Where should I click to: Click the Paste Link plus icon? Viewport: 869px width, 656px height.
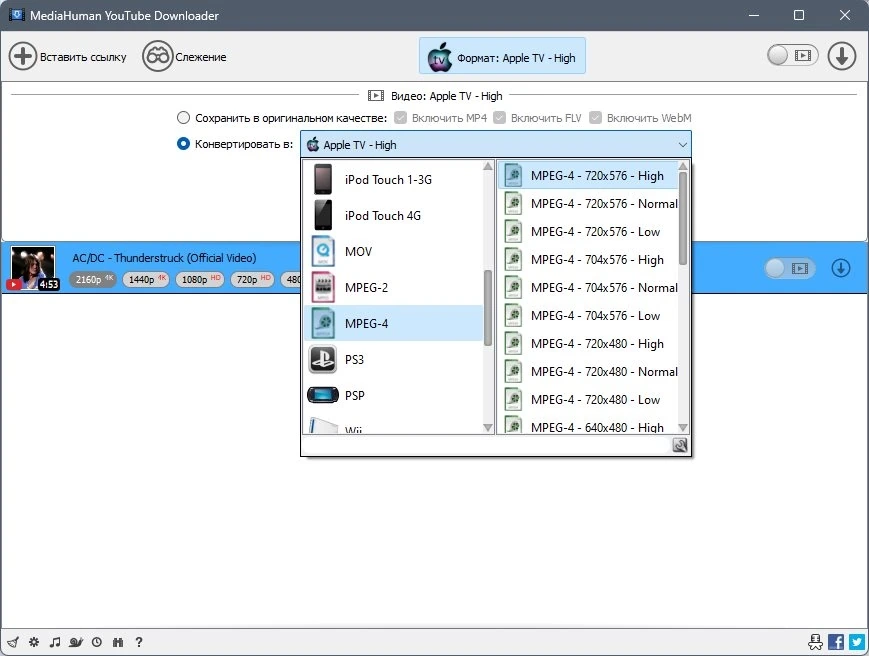coord(22,57)
